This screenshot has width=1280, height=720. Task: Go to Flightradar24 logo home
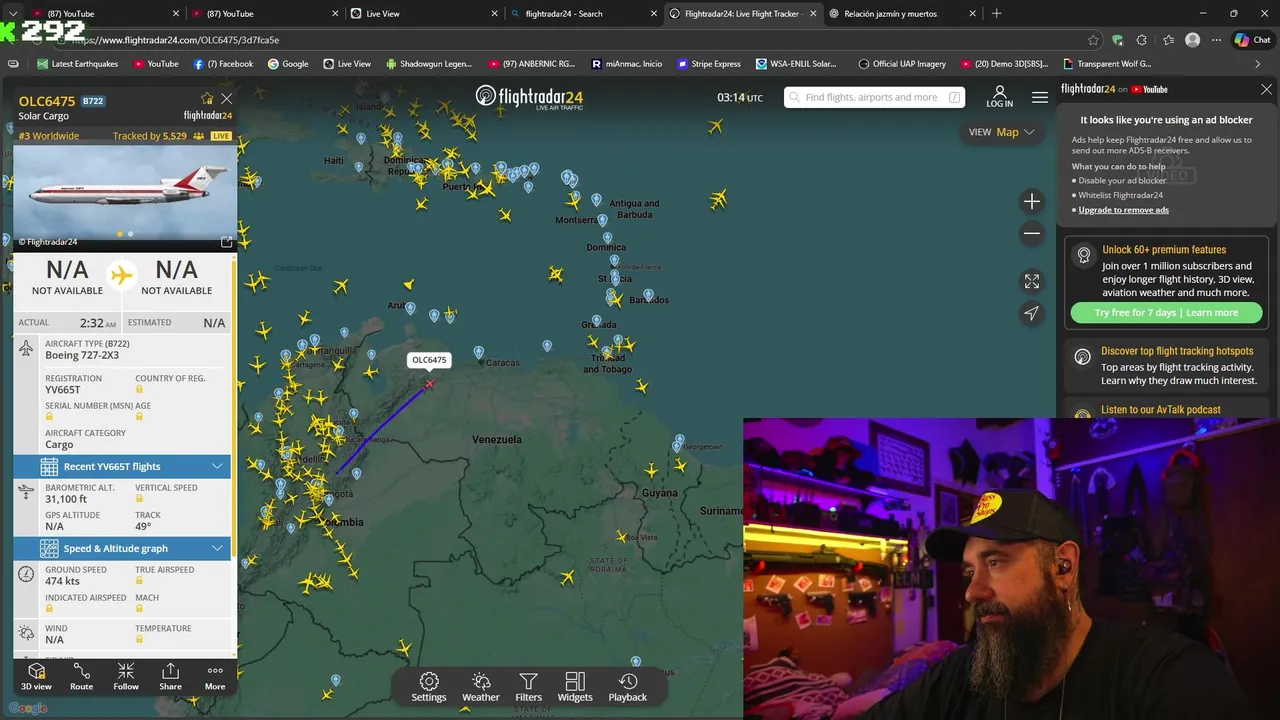click(529, 97)
